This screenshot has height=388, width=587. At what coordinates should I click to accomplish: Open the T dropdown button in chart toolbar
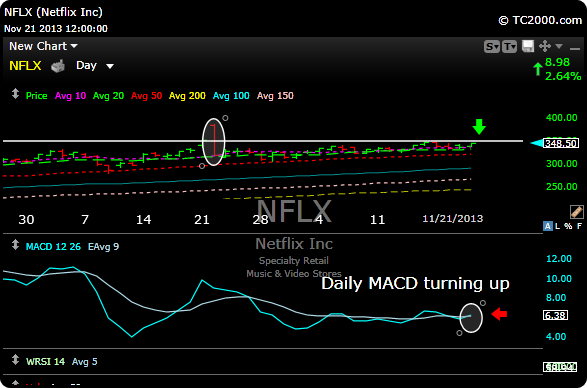click(x=510, y=47)
